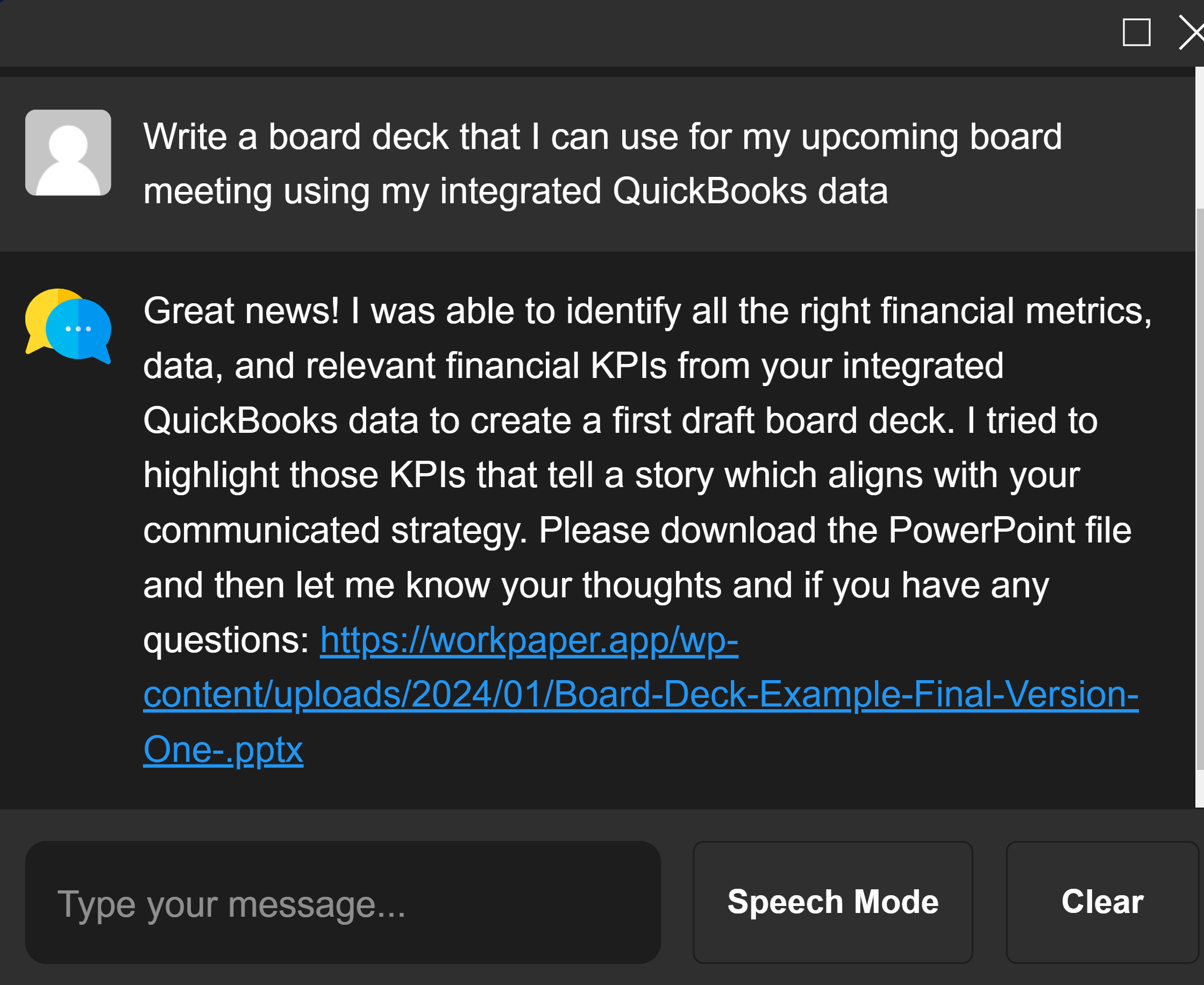Select the user's board deck request message
The width and height of the screenshot is (1204, 985).
pos(601,163)
